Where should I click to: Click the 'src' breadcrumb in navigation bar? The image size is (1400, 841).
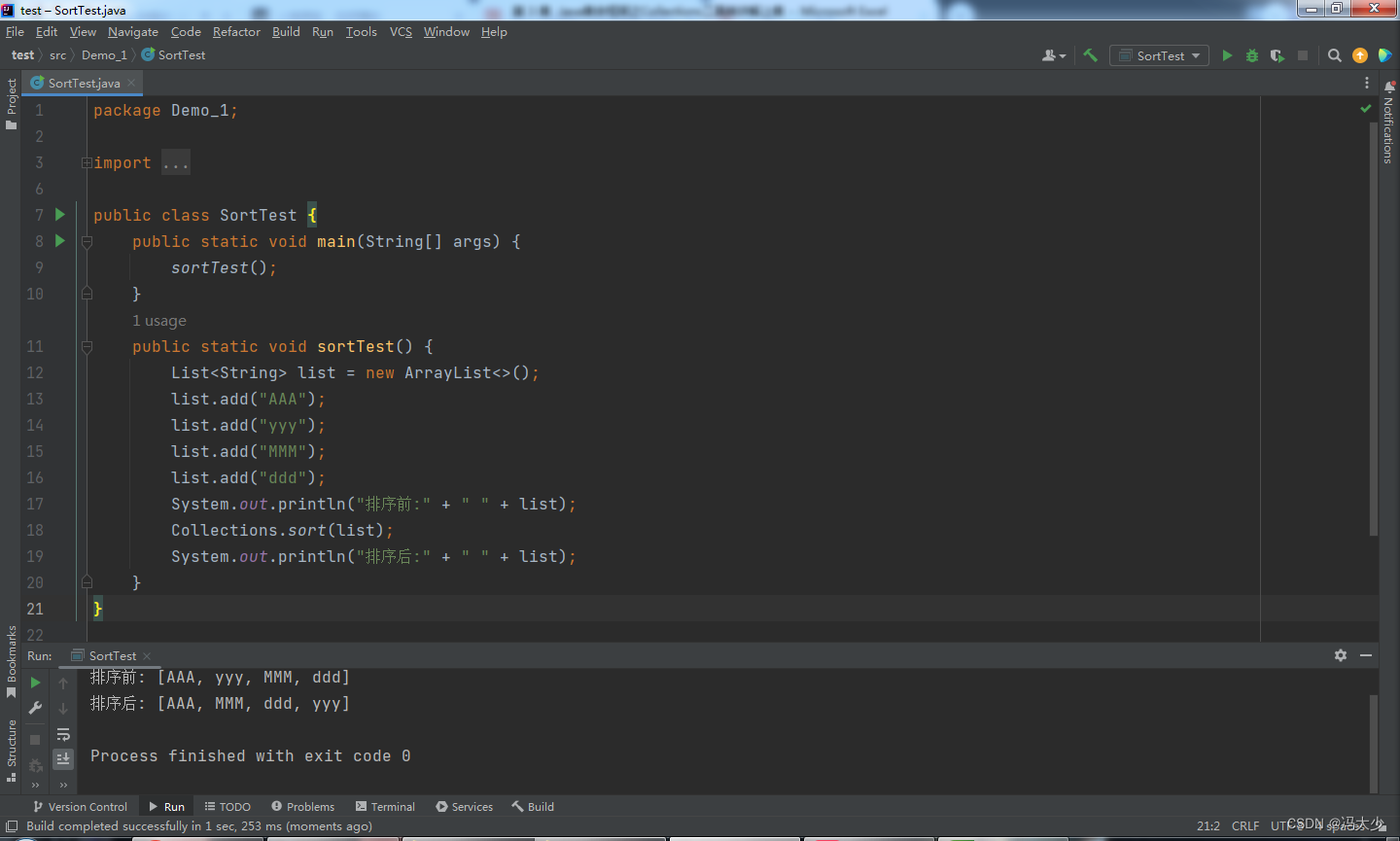point(58,55)
